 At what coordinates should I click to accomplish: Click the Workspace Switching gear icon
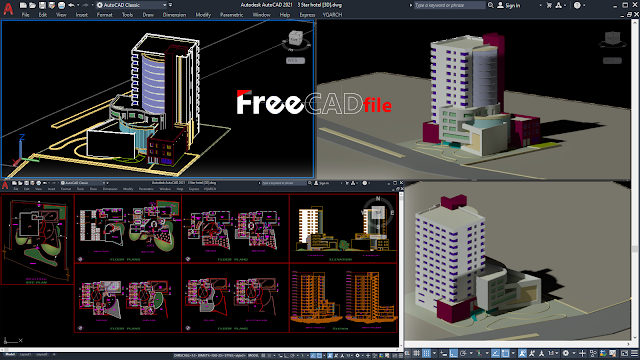[566, 353]
